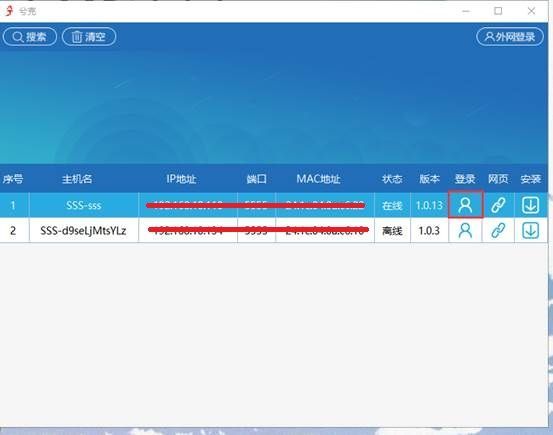Click the 离线 status cell
The height and width of the screenshot is (435, 553).
tap(392, 231)
